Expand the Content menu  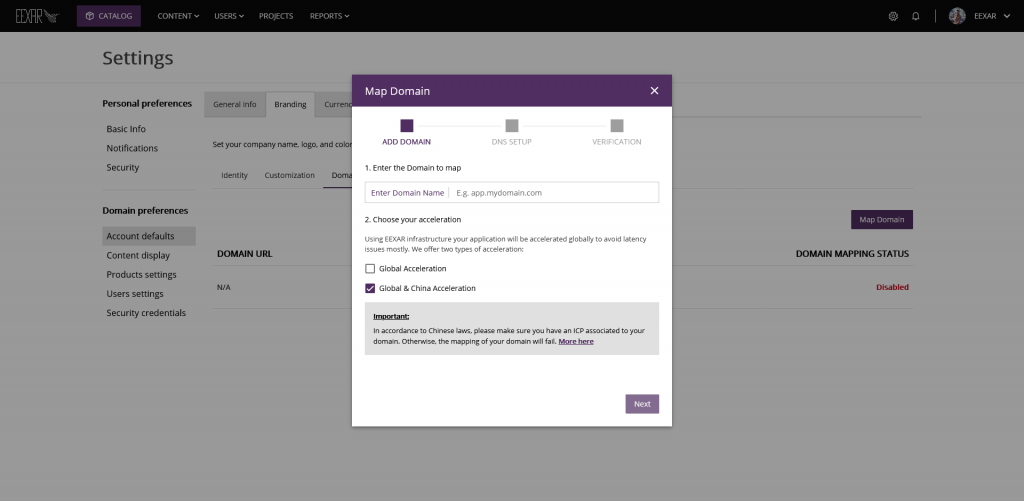pos(178,16)
